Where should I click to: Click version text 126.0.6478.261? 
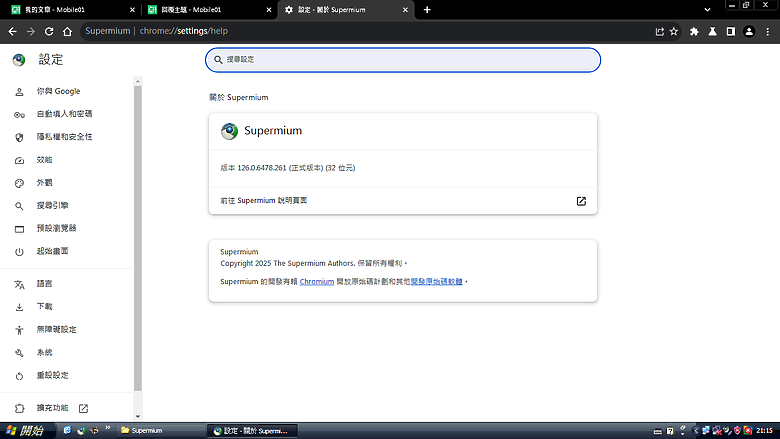tap(261, 168)
